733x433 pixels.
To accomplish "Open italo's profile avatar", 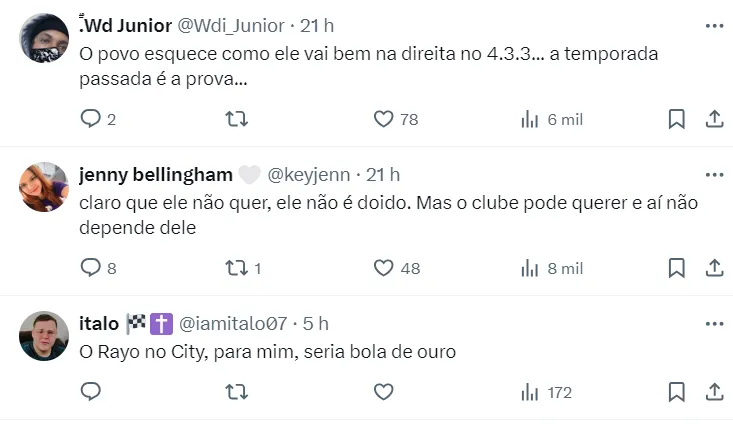I will [44, 336].
